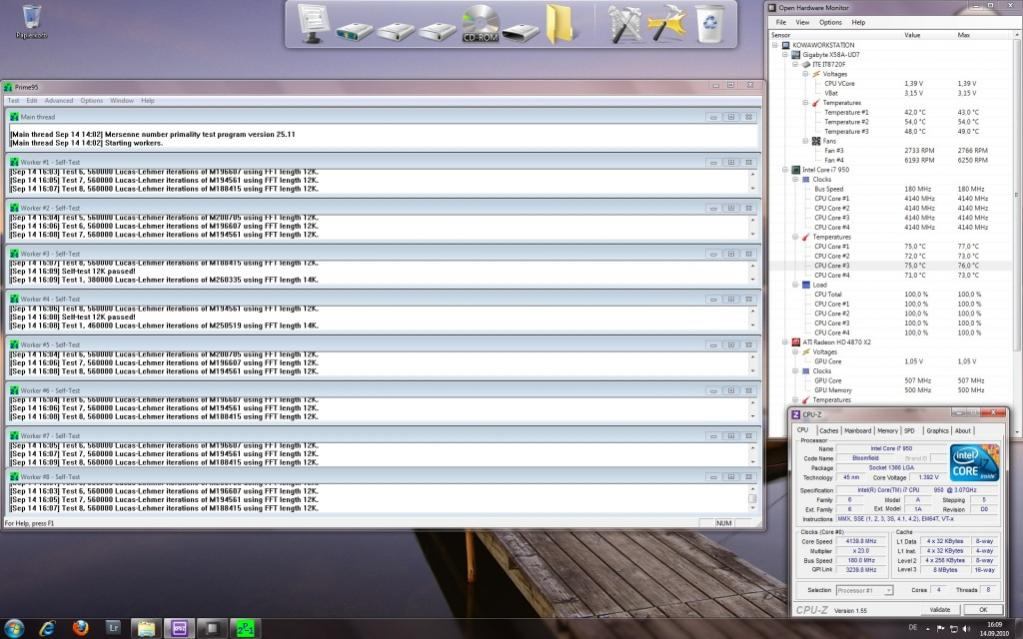The height and width of the screenshot is (639, 1023).
Task: Collapse the ITE IT8720F node
Action: (x=795, y=65)
